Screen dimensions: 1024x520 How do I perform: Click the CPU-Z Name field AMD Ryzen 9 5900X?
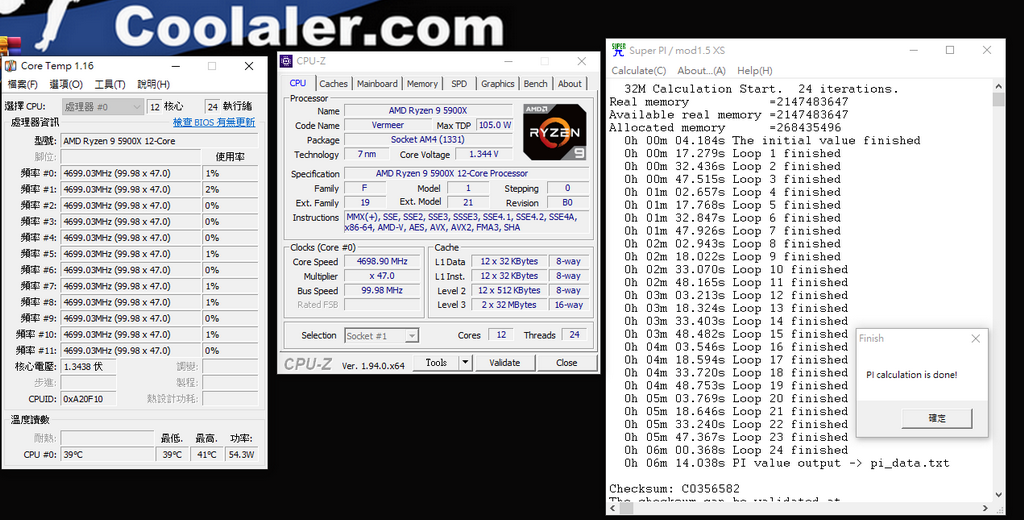tap(428, 110)
